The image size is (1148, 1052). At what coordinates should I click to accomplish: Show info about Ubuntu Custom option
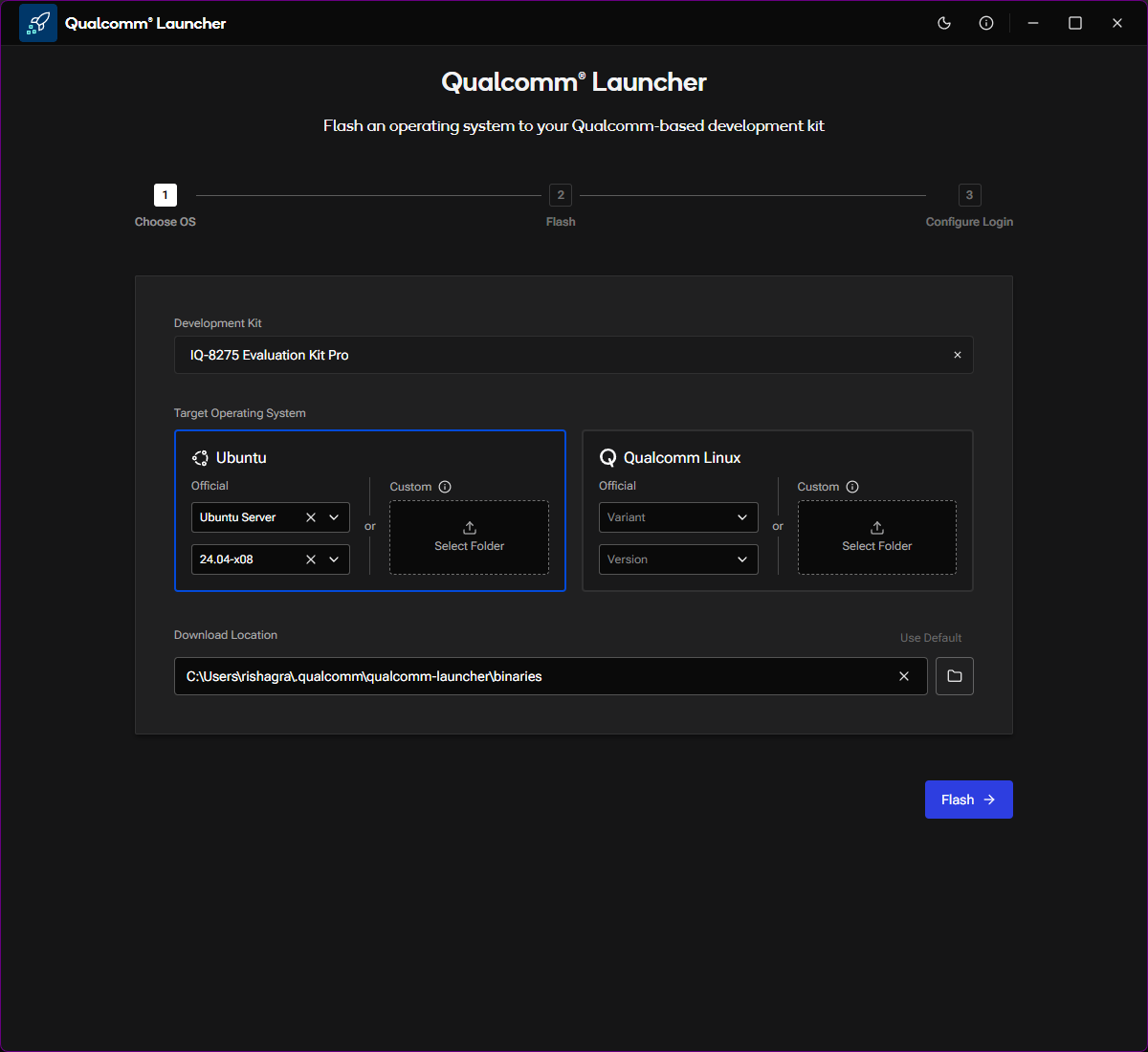click(x=445, y=487)
